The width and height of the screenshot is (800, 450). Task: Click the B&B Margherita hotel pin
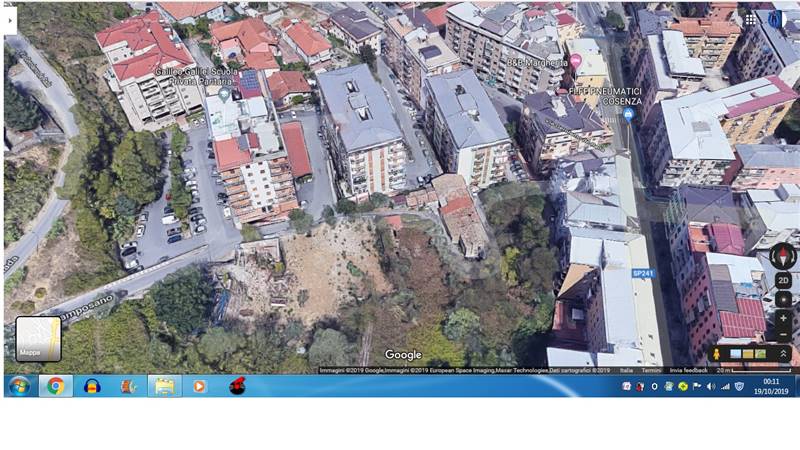tap(575, 61)
